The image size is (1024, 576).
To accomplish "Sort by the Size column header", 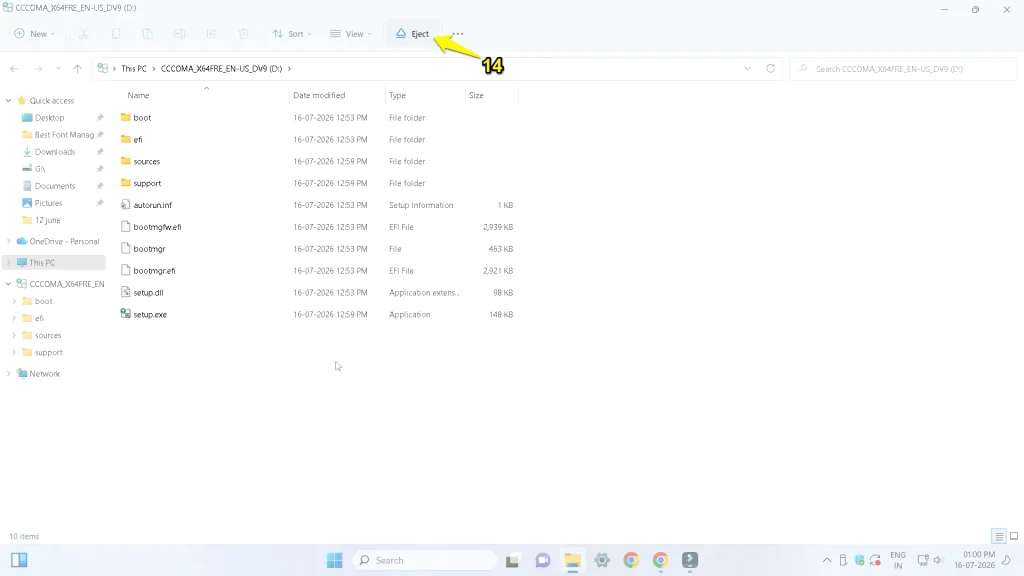I will [476, 95].
